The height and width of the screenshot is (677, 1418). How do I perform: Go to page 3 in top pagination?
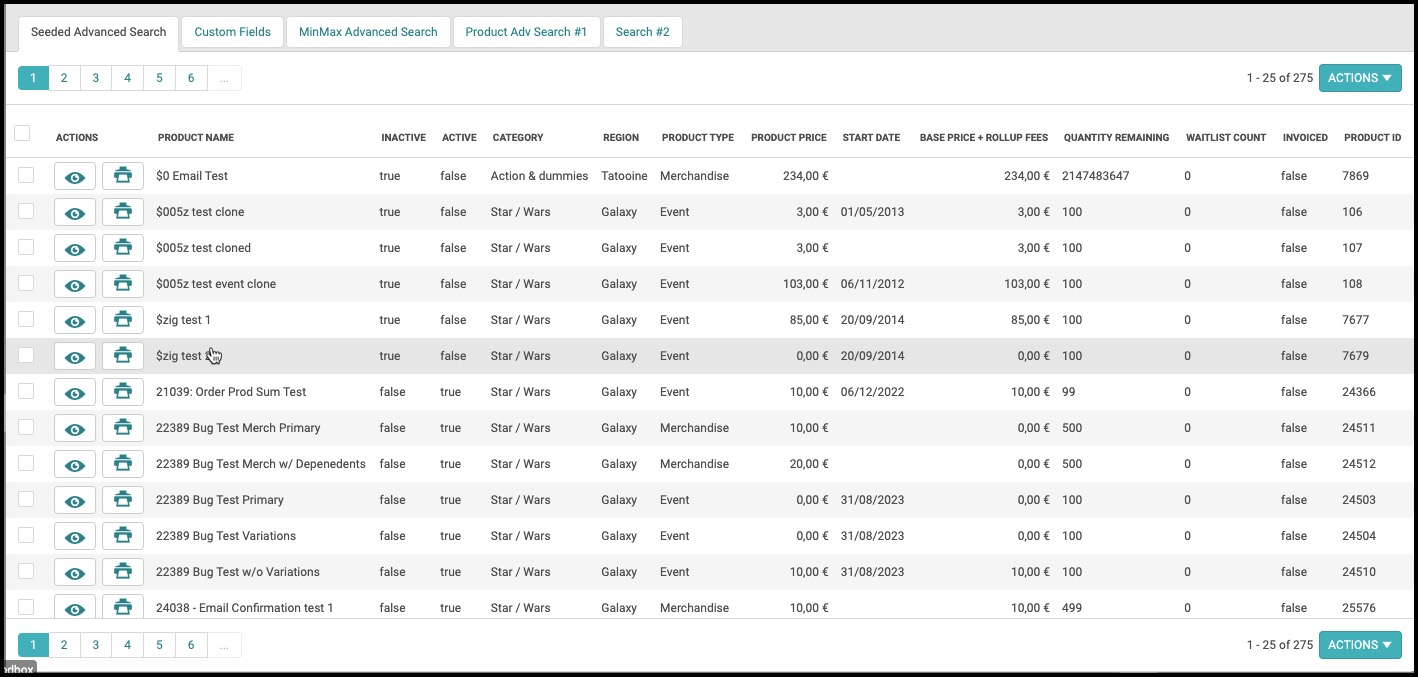[x=96, y=78]
